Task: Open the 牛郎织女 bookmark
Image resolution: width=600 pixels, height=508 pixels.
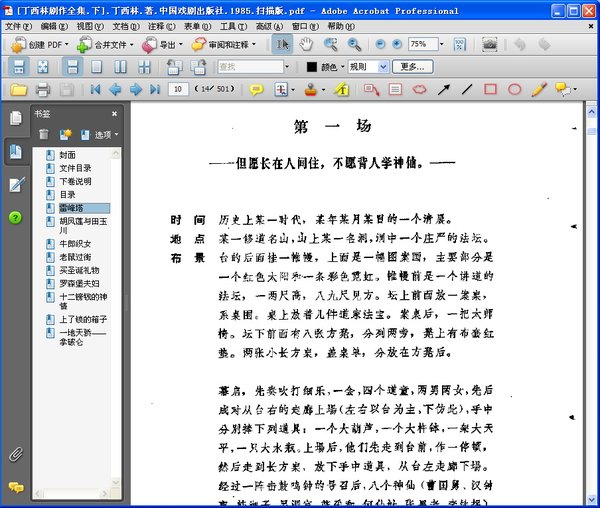Action: click(75, 244)
